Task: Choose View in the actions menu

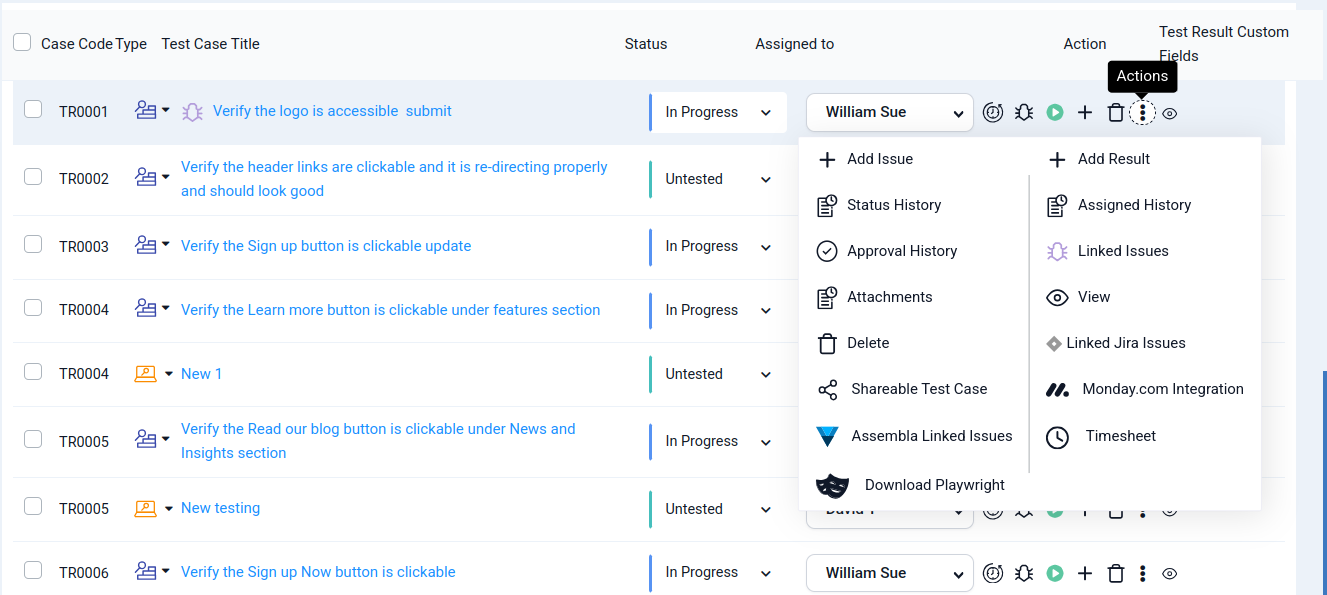Action: [1079, 297]
